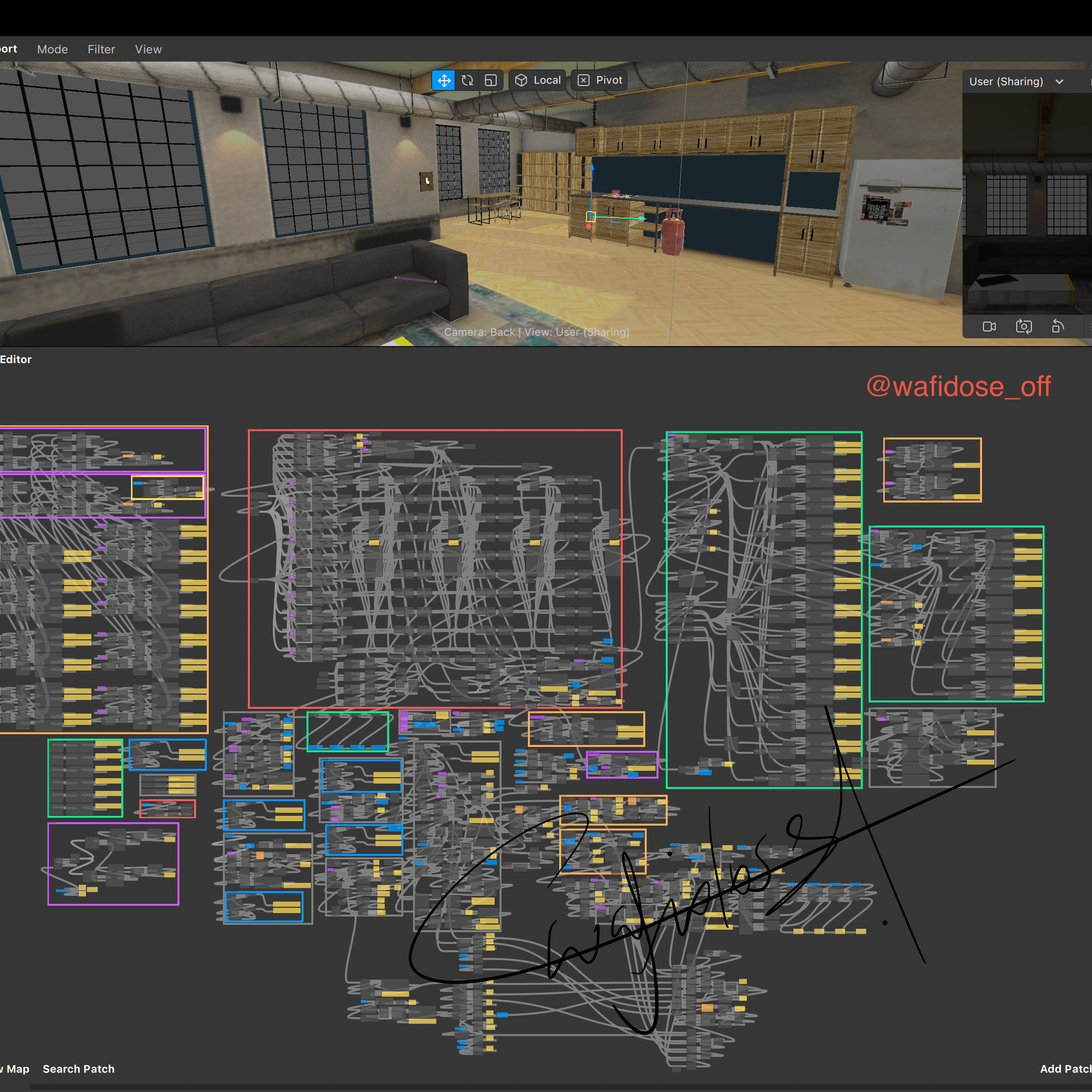This screenshot has width=1092, height=1092.
Task: Click the Search Patch button
Action: pyautogui.click(x=79, y=1069)
